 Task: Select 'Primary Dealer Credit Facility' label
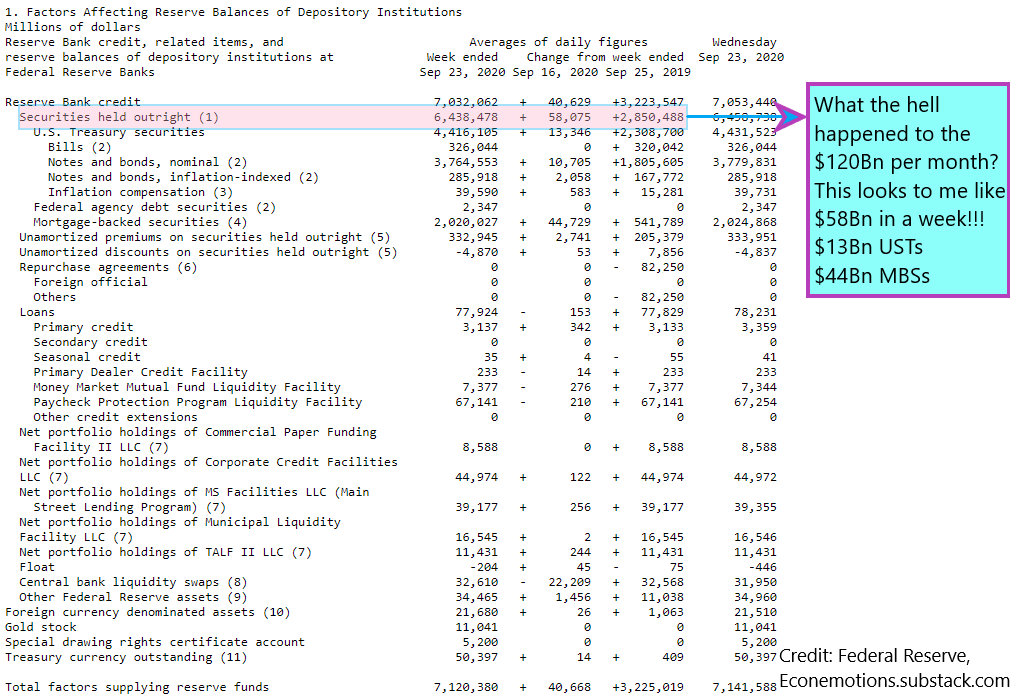click(x=140, y=372)
